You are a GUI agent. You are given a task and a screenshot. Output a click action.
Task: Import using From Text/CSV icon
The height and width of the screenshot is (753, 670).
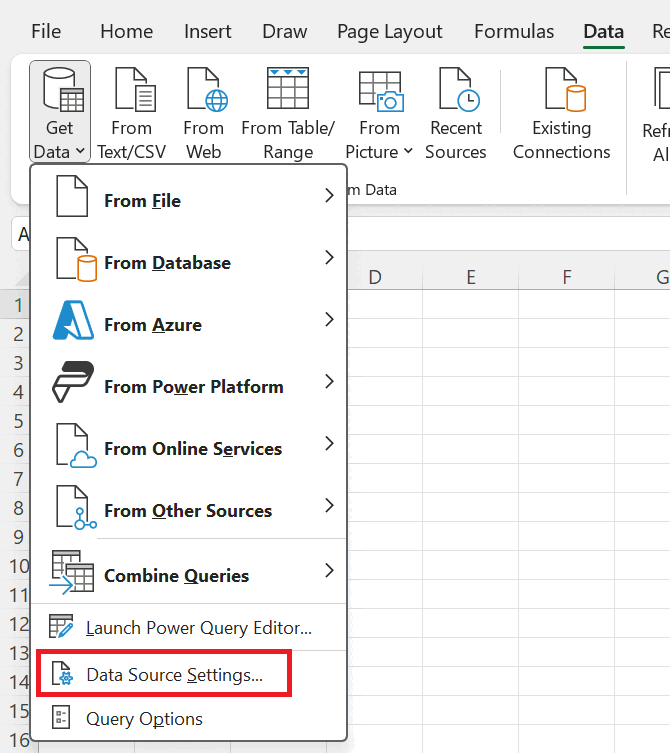135,89
